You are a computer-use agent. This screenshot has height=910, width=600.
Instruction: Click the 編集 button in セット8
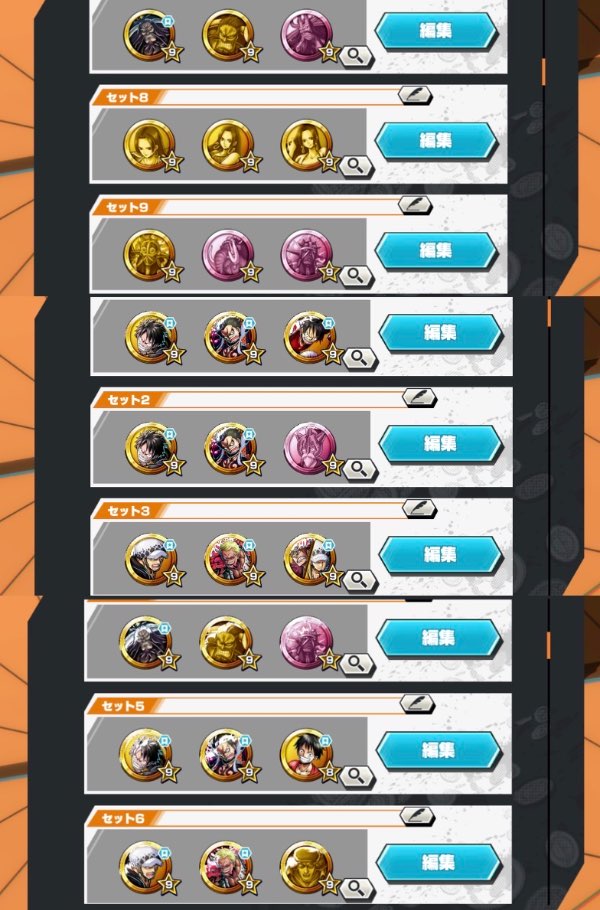(436, 141)
